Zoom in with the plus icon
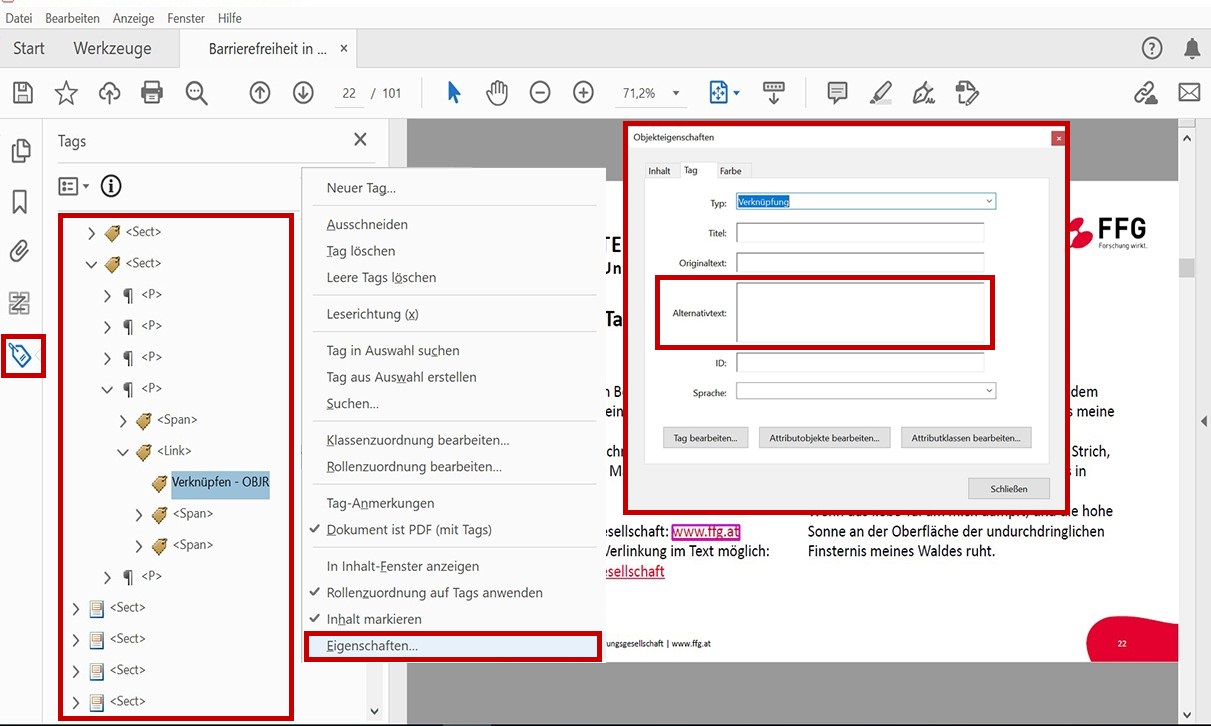The height and width of the screenshot is (726, 1211). coord(584,93)
